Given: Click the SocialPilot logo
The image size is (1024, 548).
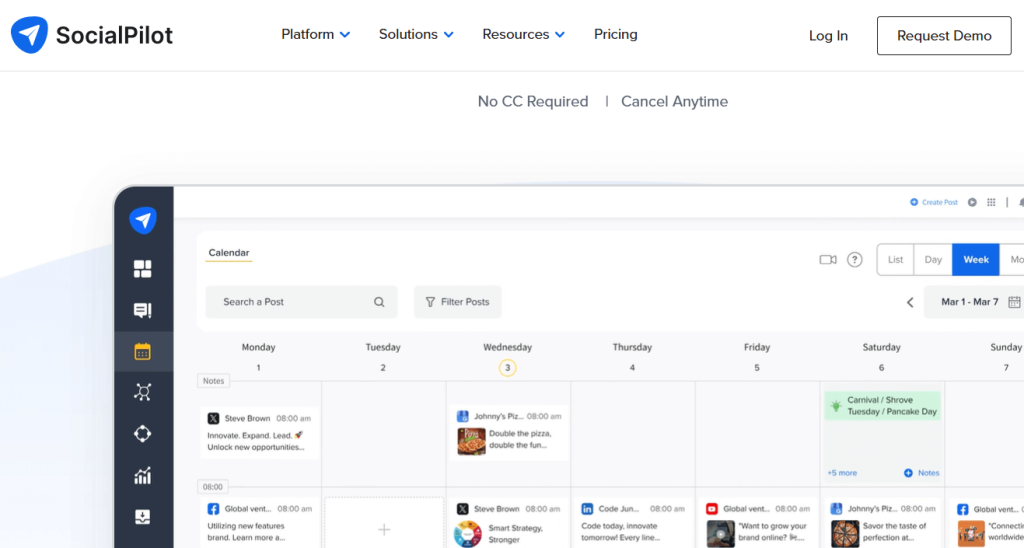Looking at the screenshot, I should 92,35.
